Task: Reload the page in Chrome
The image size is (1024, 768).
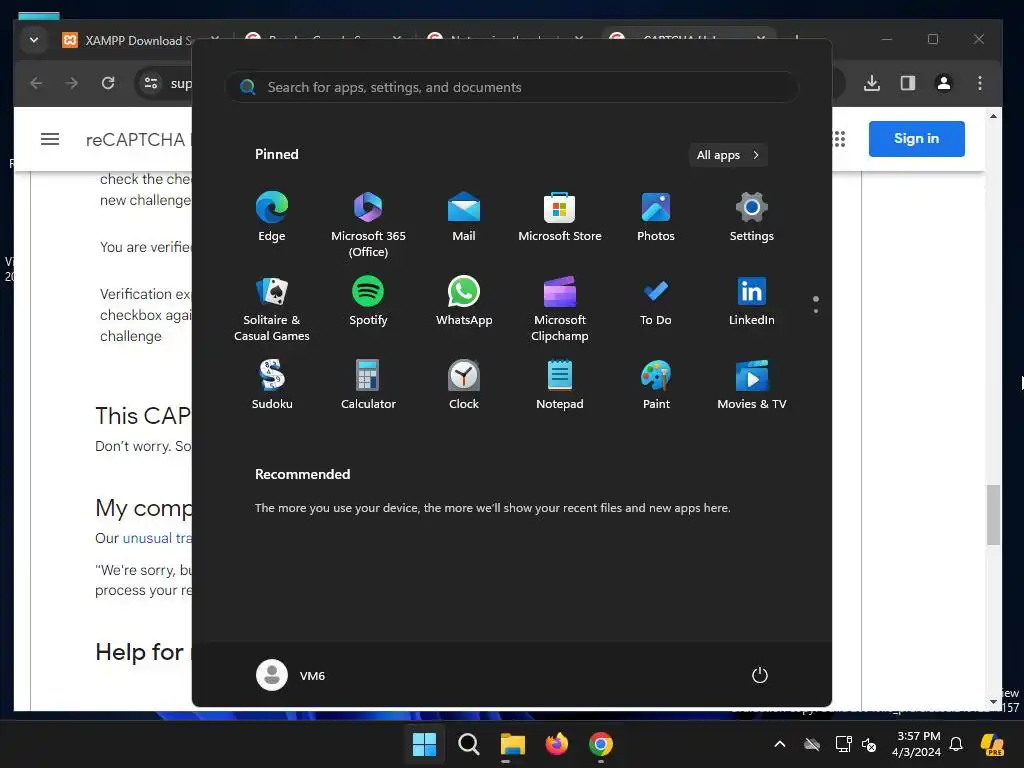Action: [x=108, y=83]
